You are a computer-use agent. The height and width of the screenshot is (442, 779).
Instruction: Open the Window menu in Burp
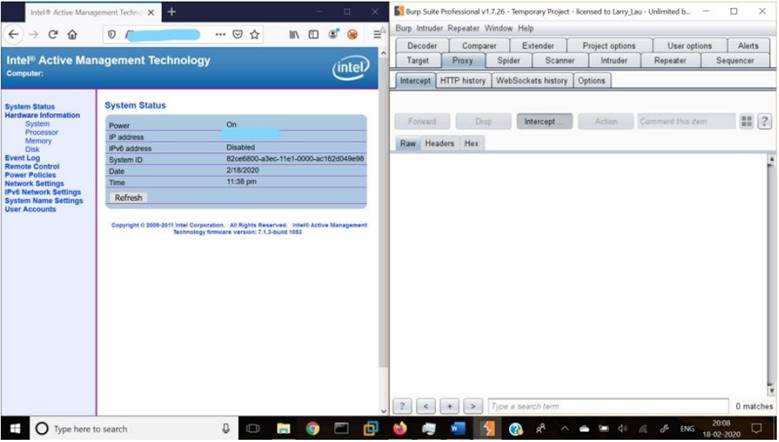(x=498, y=28)
